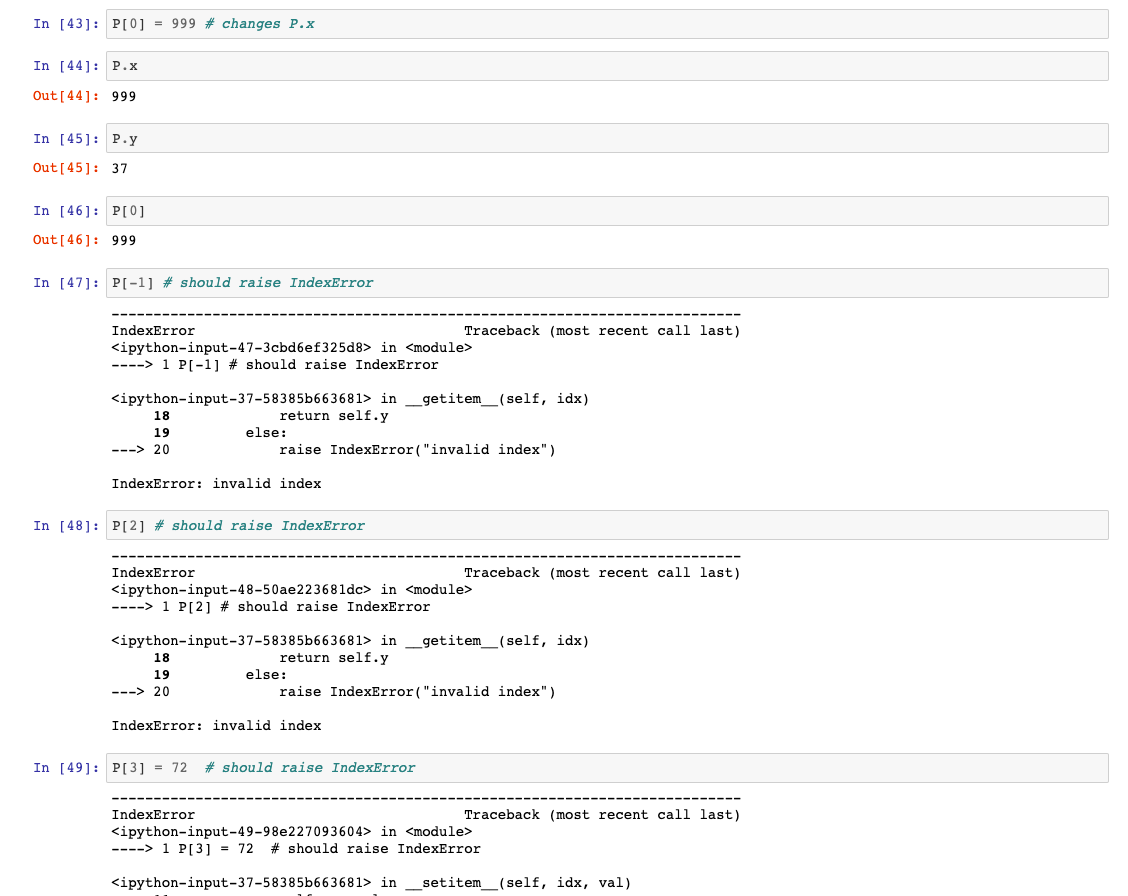Screen dimensions: 1128x896
Task: Select the P.x cell In [44]
Action: coord(400,65)
